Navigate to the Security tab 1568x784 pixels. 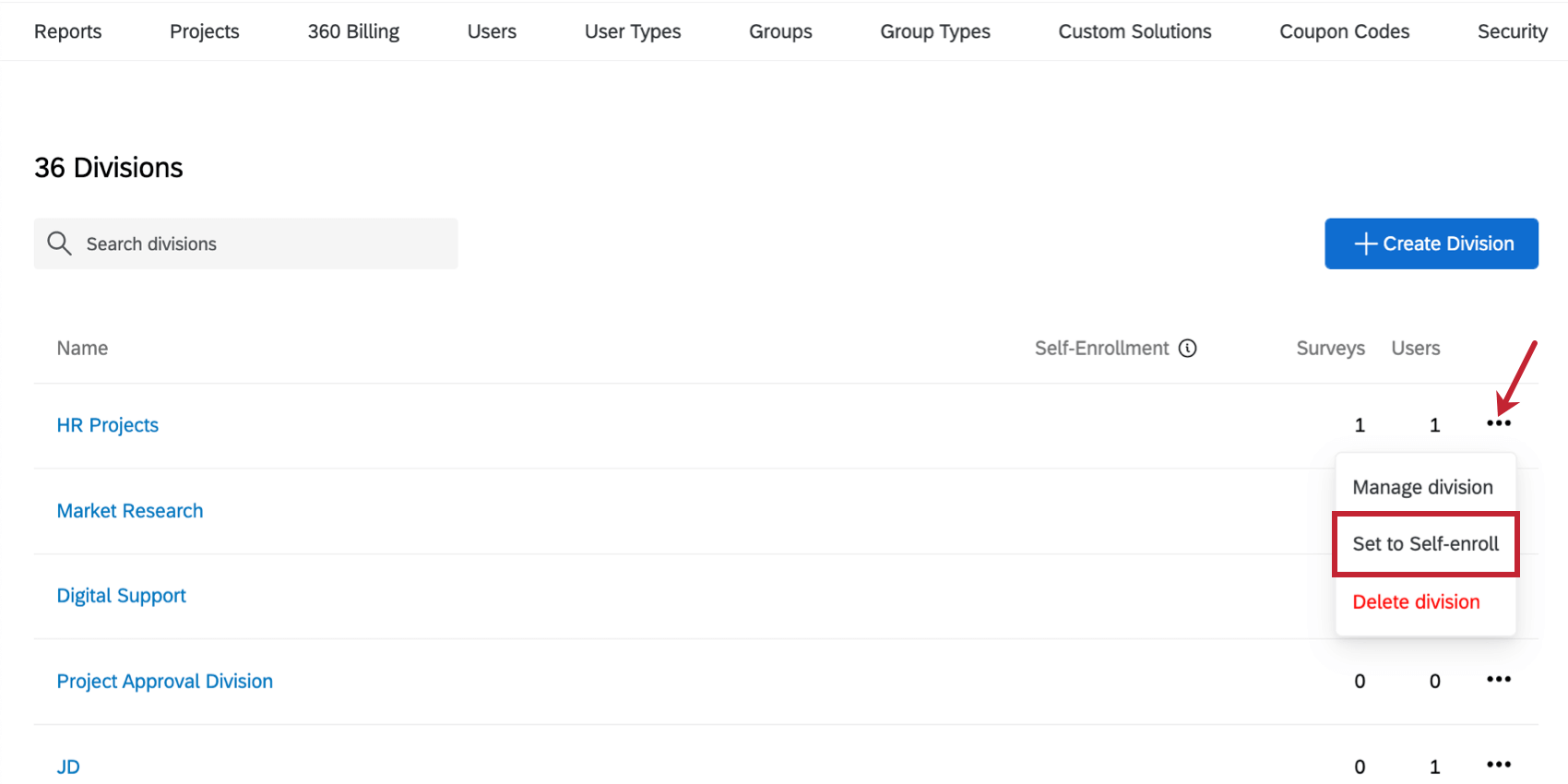tap(1512, 31)
